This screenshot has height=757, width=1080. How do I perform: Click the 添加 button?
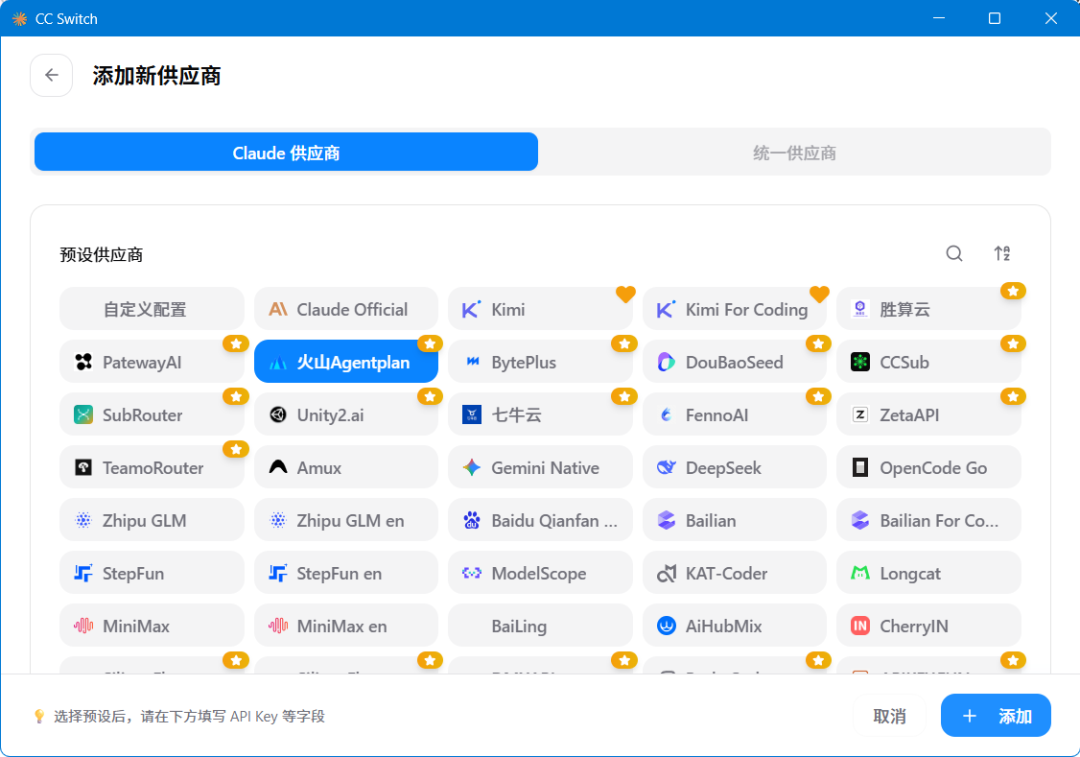pyautogui.click(x=995, y=716)
